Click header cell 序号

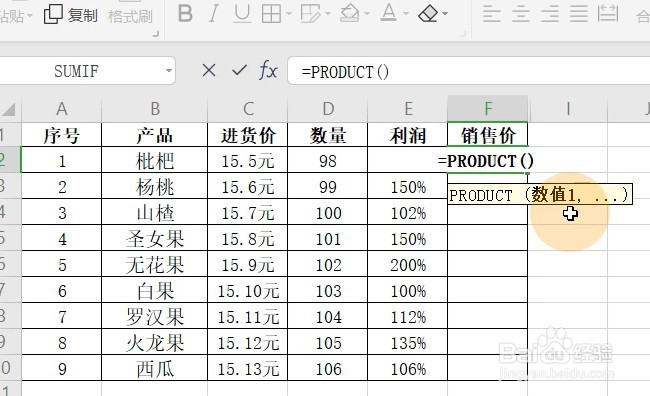pyautogui.click(x=62, y=135)
